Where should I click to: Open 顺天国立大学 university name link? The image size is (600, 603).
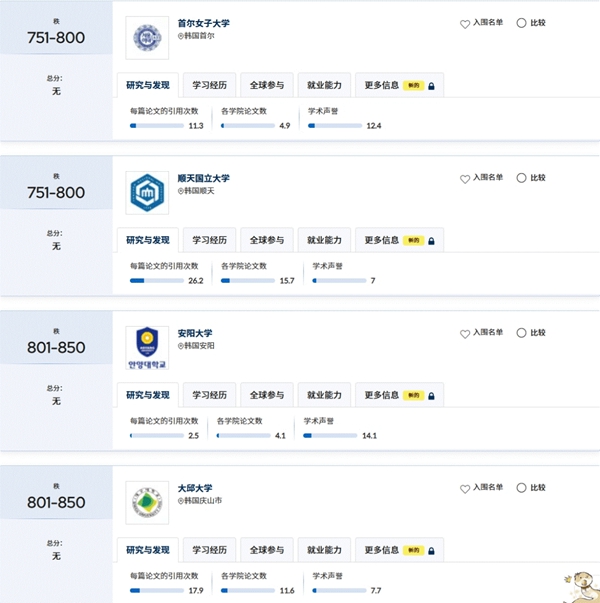click(203, 178)
